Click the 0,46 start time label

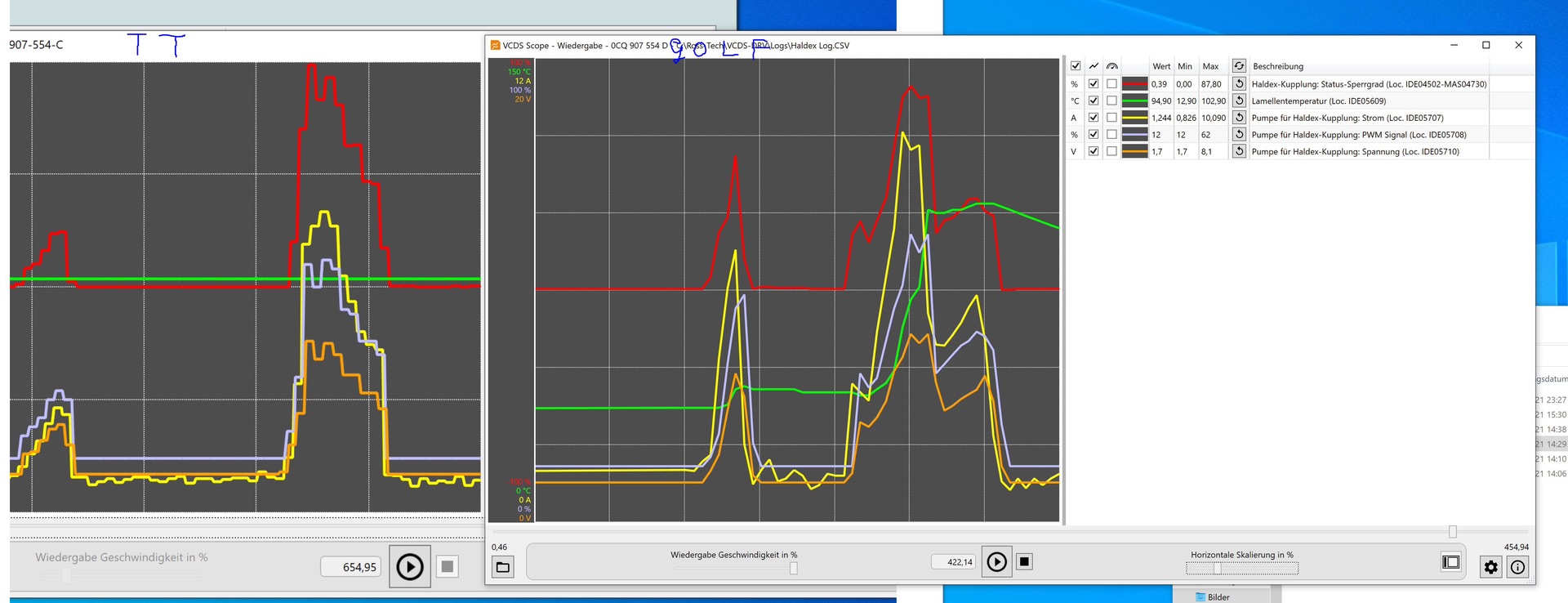pos(499,547)
